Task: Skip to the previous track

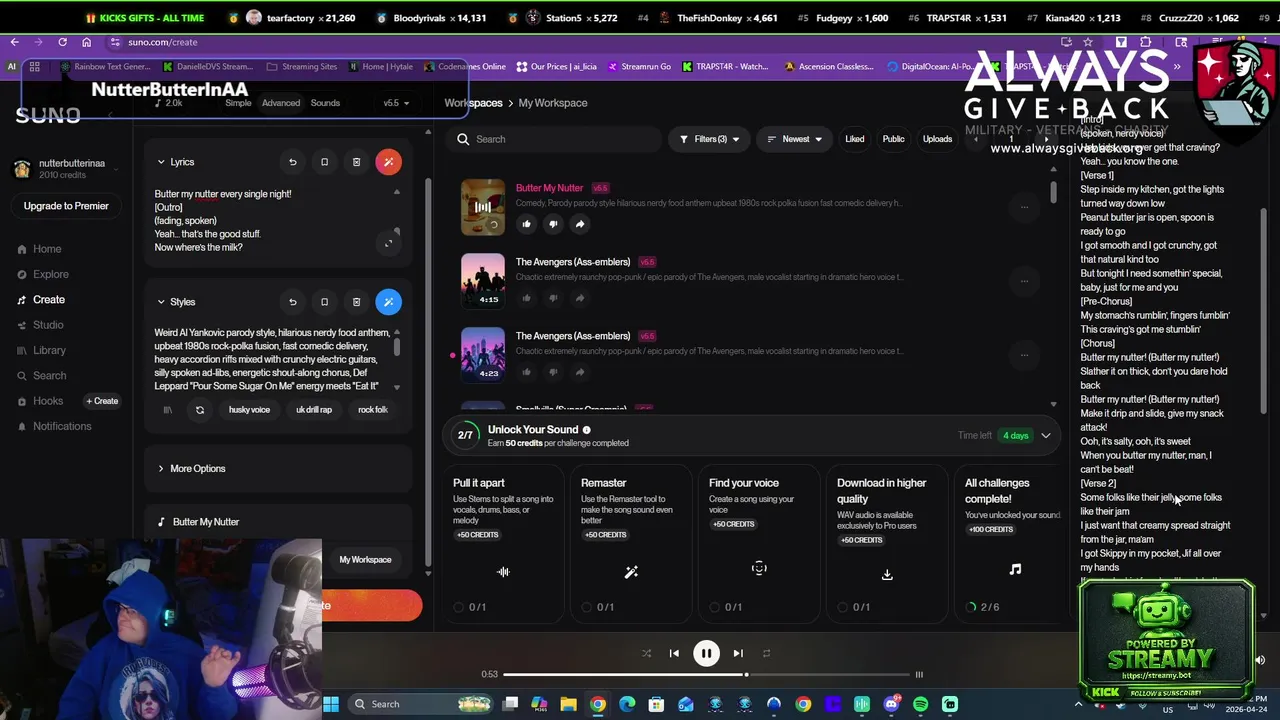Action: pos(674,653)
